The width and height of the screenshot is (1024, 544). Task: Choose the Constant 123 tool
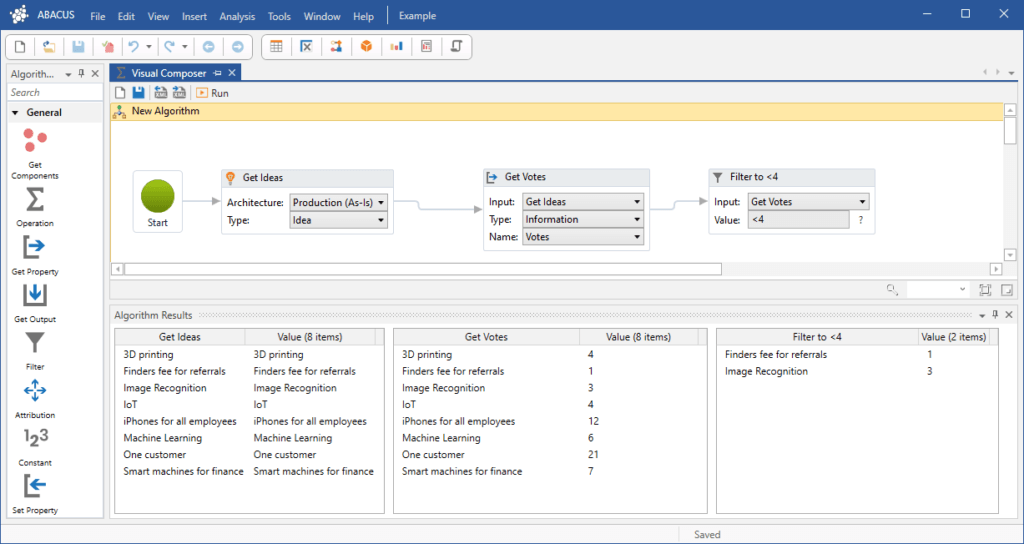point(34,438)
